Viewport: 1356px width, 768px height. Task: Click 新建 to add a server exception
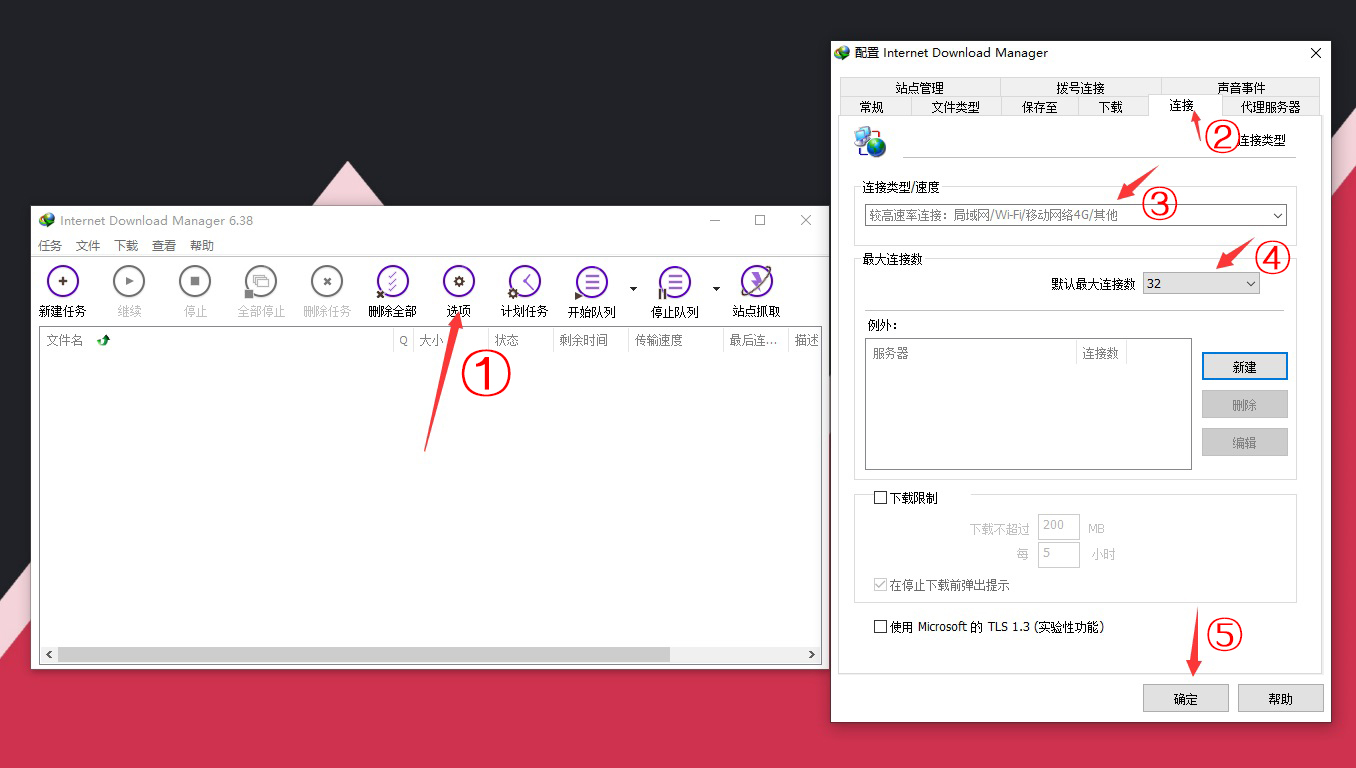tap(1244, 366)
